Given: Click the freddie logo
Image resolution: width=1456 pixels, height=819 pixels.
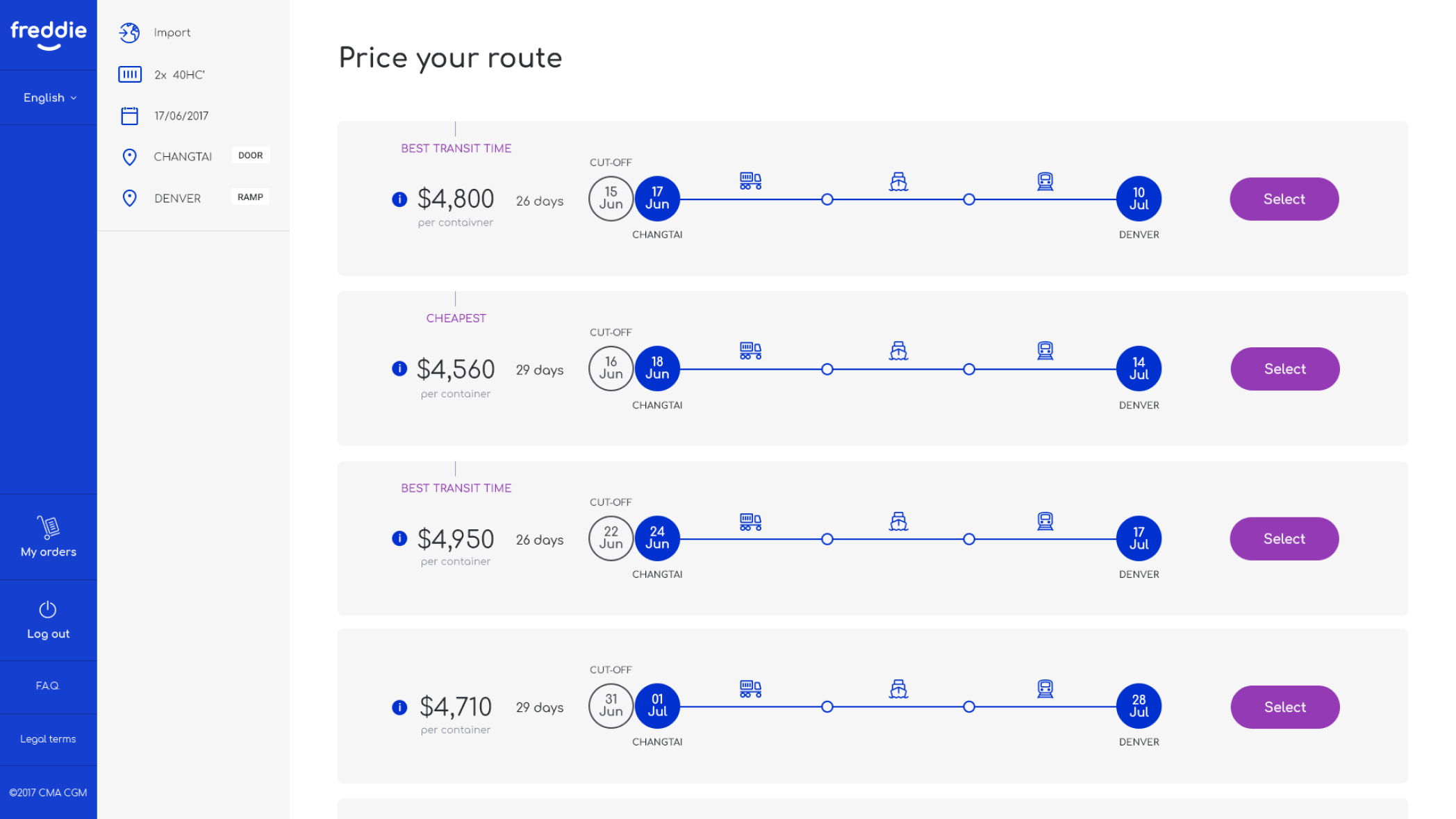Looking at the screenshot, I should pyautogui.click(x=49, y=34).
